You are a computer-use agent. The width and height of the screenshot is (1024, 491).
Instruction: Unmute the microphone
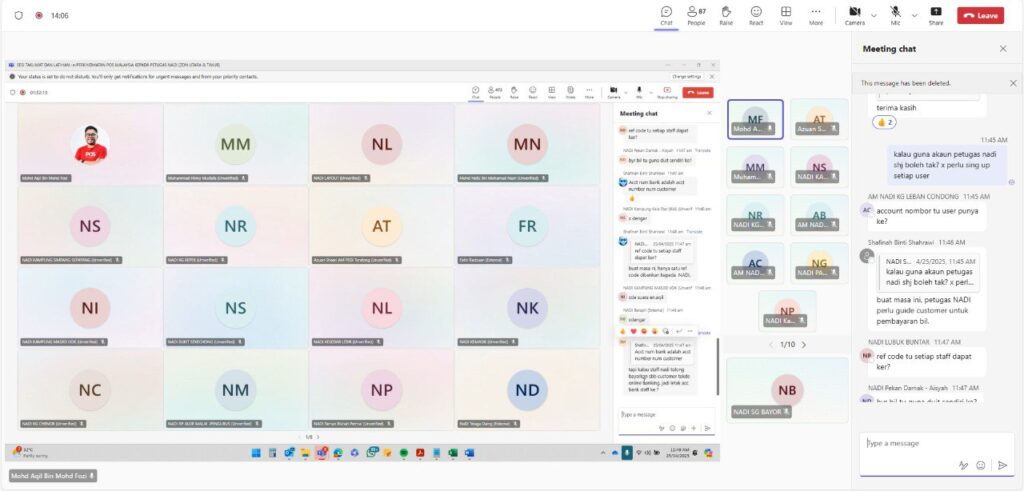[895, 14]
